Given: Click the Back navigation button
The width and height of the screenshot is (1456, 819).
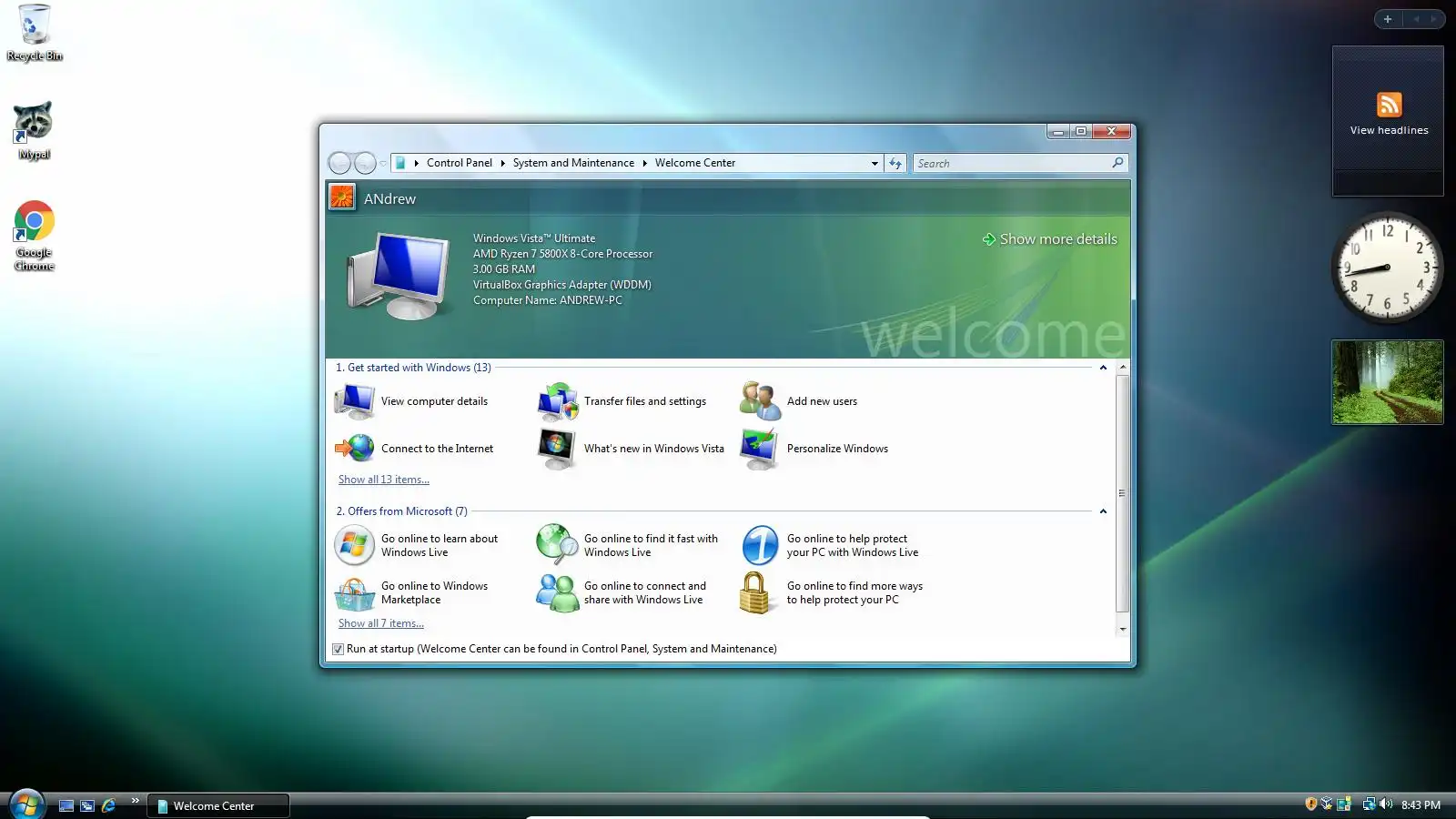Looking at the screenshot, I should [x=339, y=163].
